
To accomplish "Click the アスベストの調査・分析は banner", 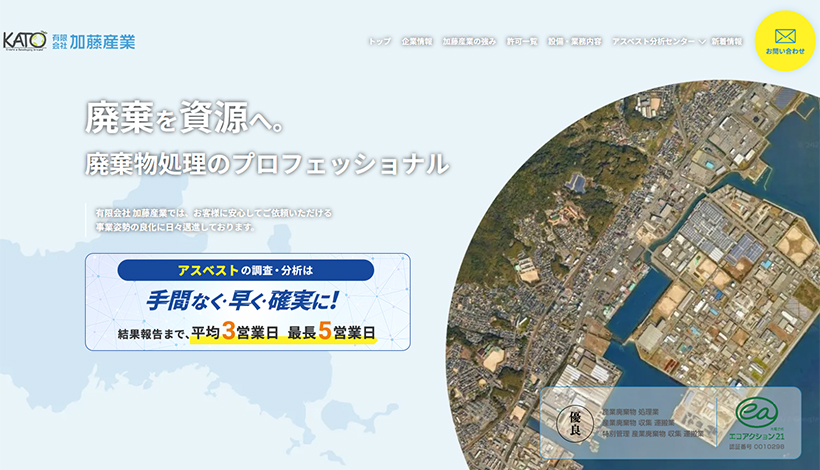I will pyautogui.click(x=247, y=270).
